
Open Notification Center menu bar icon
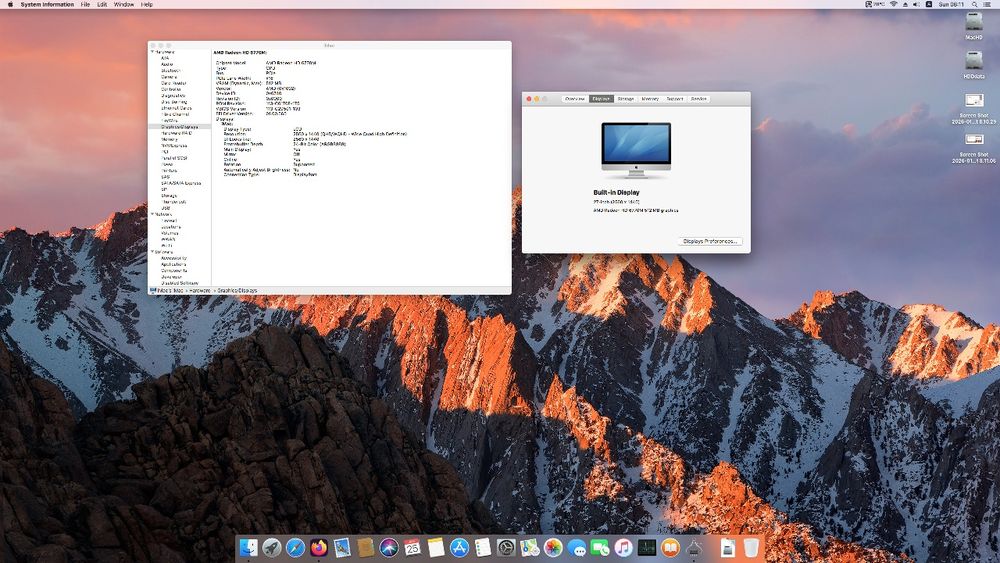tap(989, 4)
